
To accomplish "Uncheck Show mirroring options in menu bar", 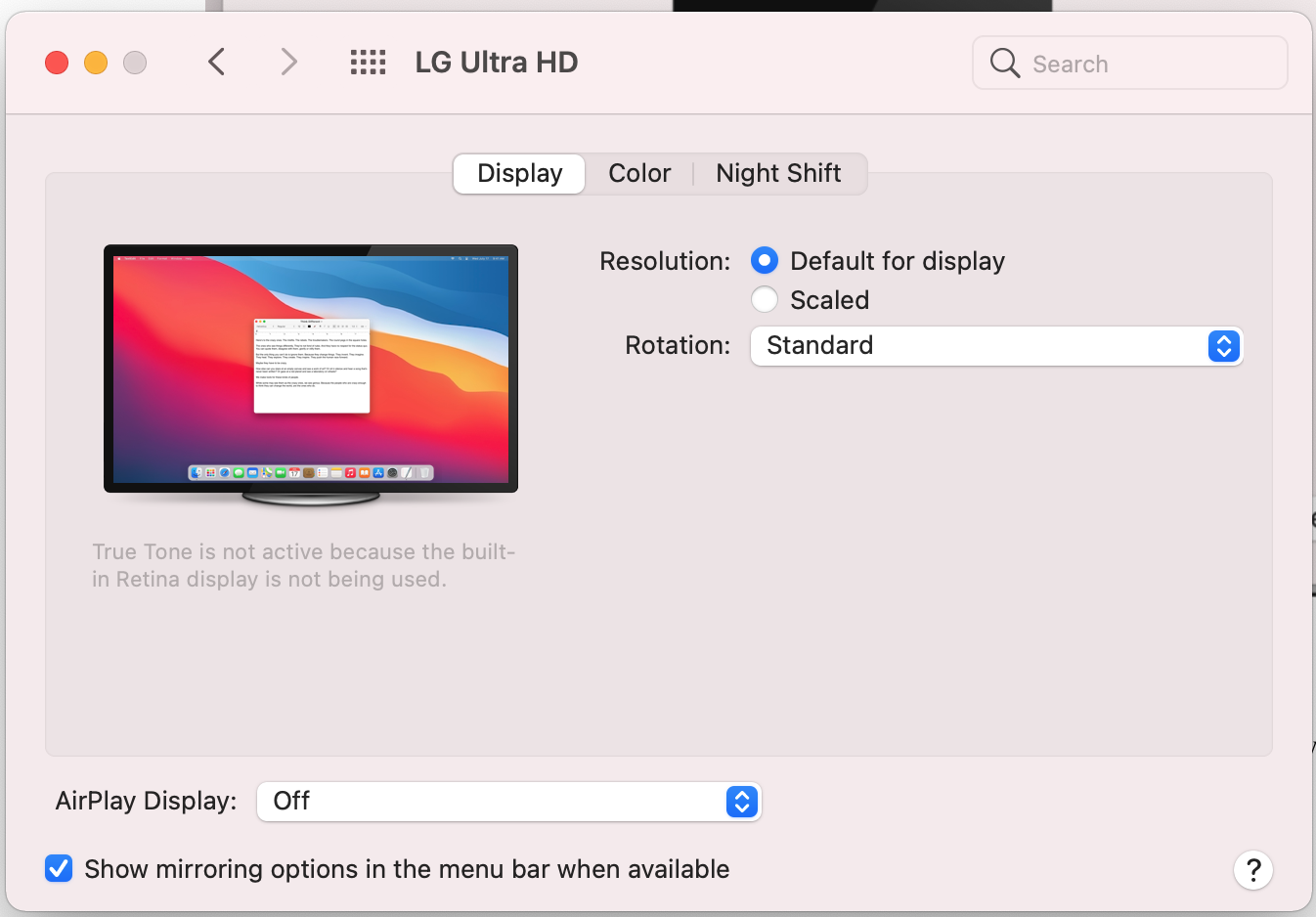I will click(59, 868).
